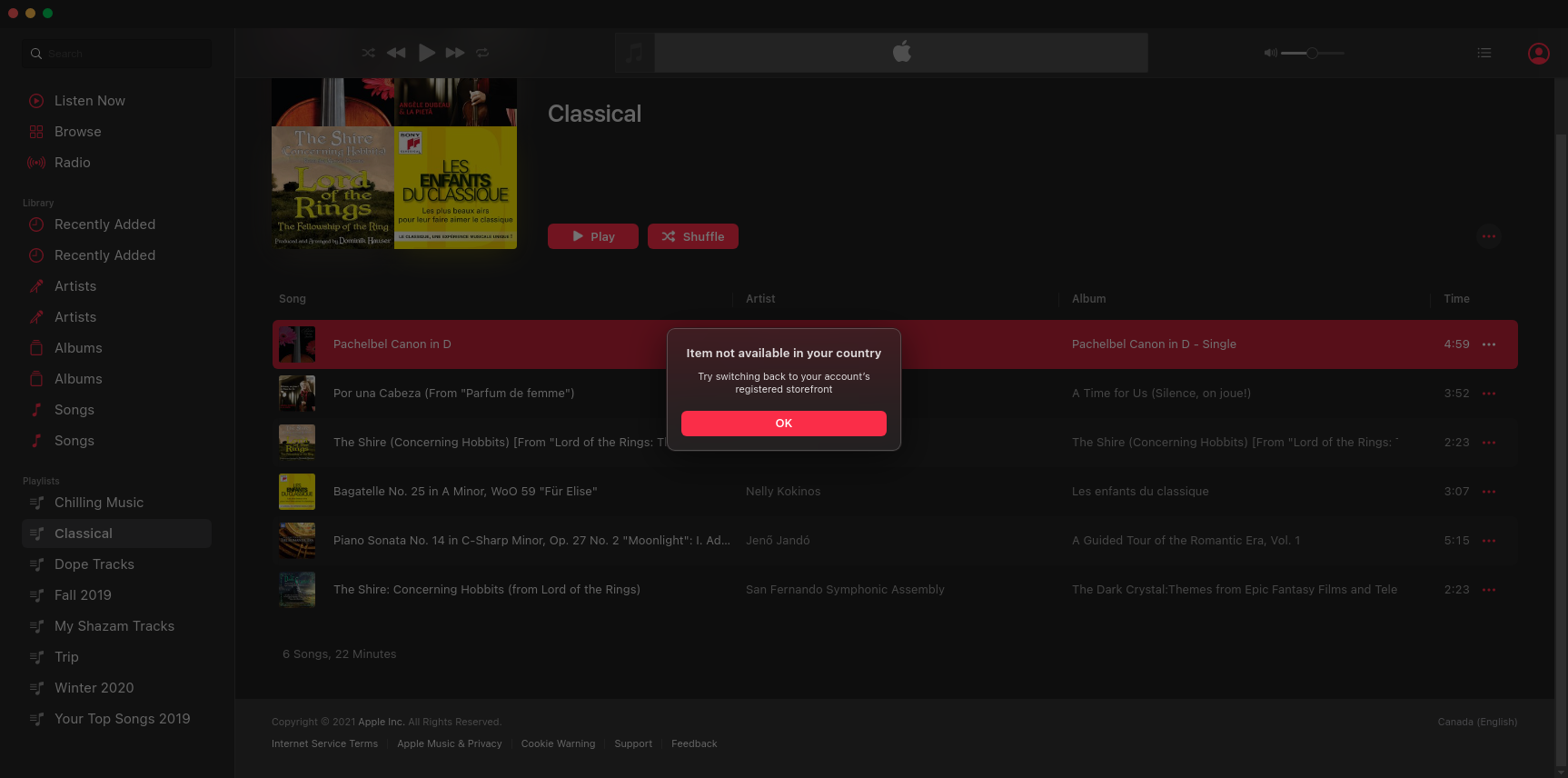Open the Winter 2020 playlist

point(94,688)
